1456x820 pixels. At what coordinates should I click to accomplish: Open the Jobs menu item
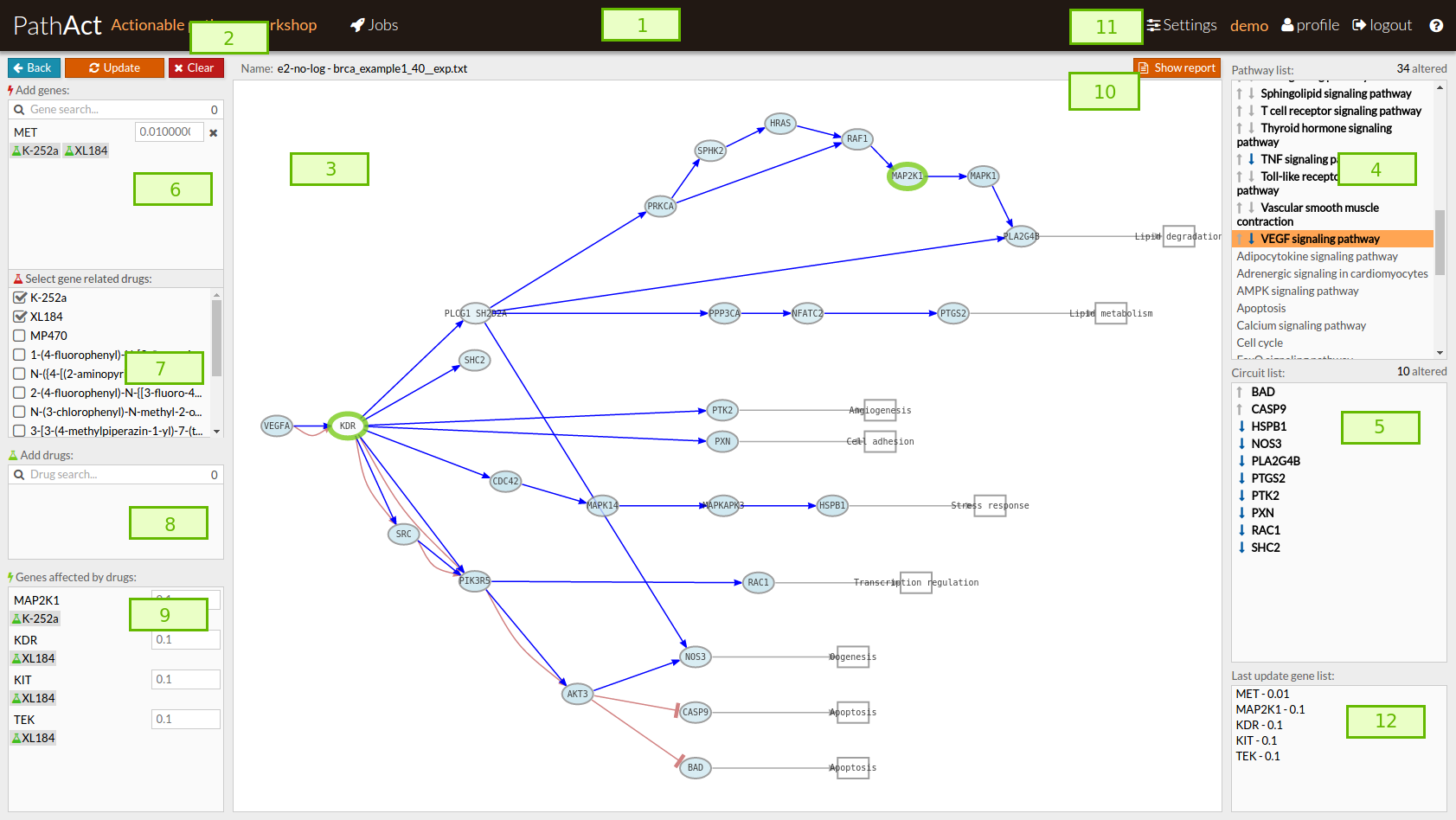click(374, 25)
